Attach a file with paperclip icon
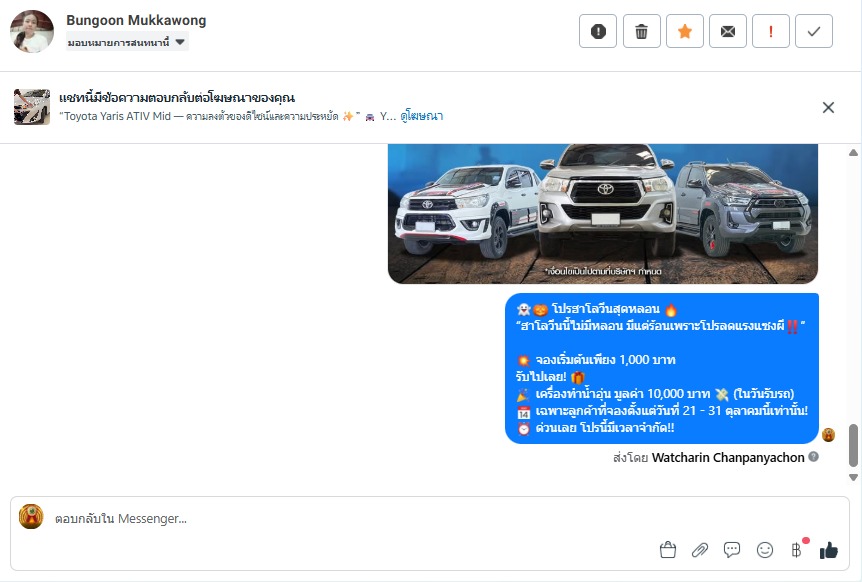The width and height of the screenshot is (862, 582). pos(699,550)
